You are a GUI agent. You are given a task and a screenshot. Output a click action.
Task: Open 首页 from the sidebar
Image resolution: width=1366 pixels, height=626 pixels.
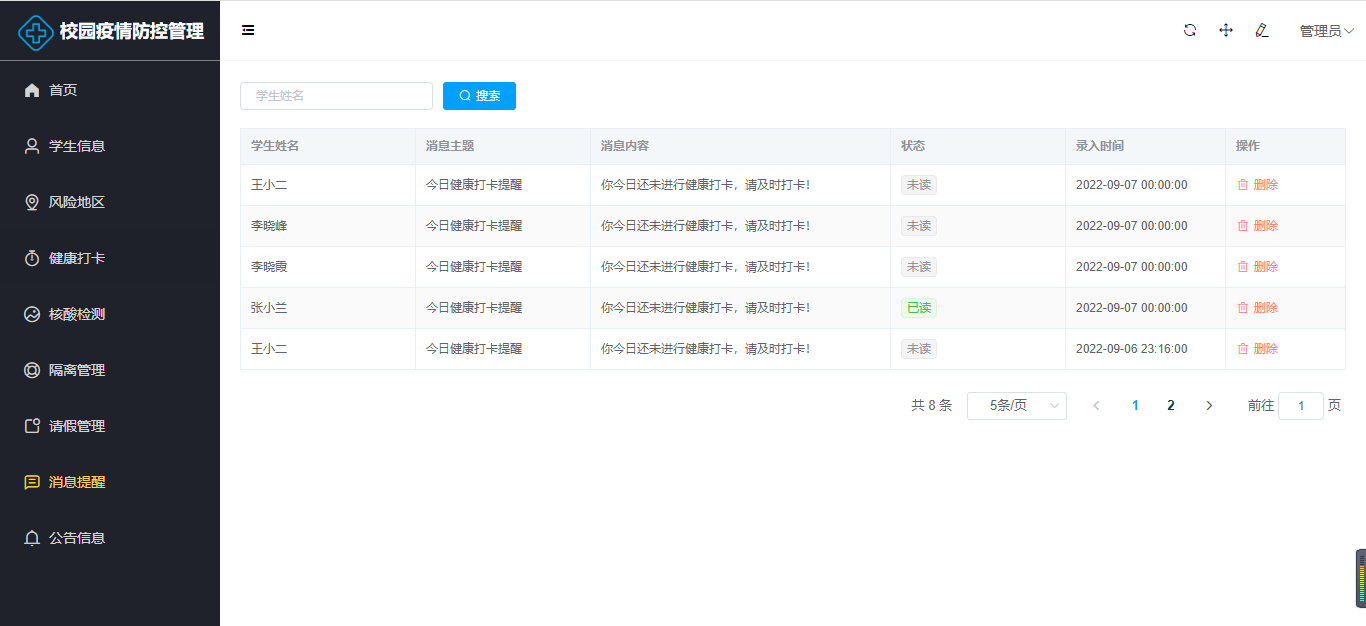click(x=63, y=90)
